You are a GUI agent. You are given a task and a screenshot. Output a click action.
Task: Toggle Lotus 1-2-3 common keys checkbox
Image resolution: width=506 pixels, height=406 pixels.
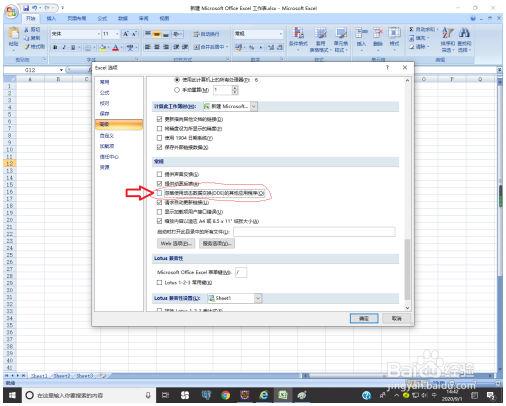coord(159,282)
